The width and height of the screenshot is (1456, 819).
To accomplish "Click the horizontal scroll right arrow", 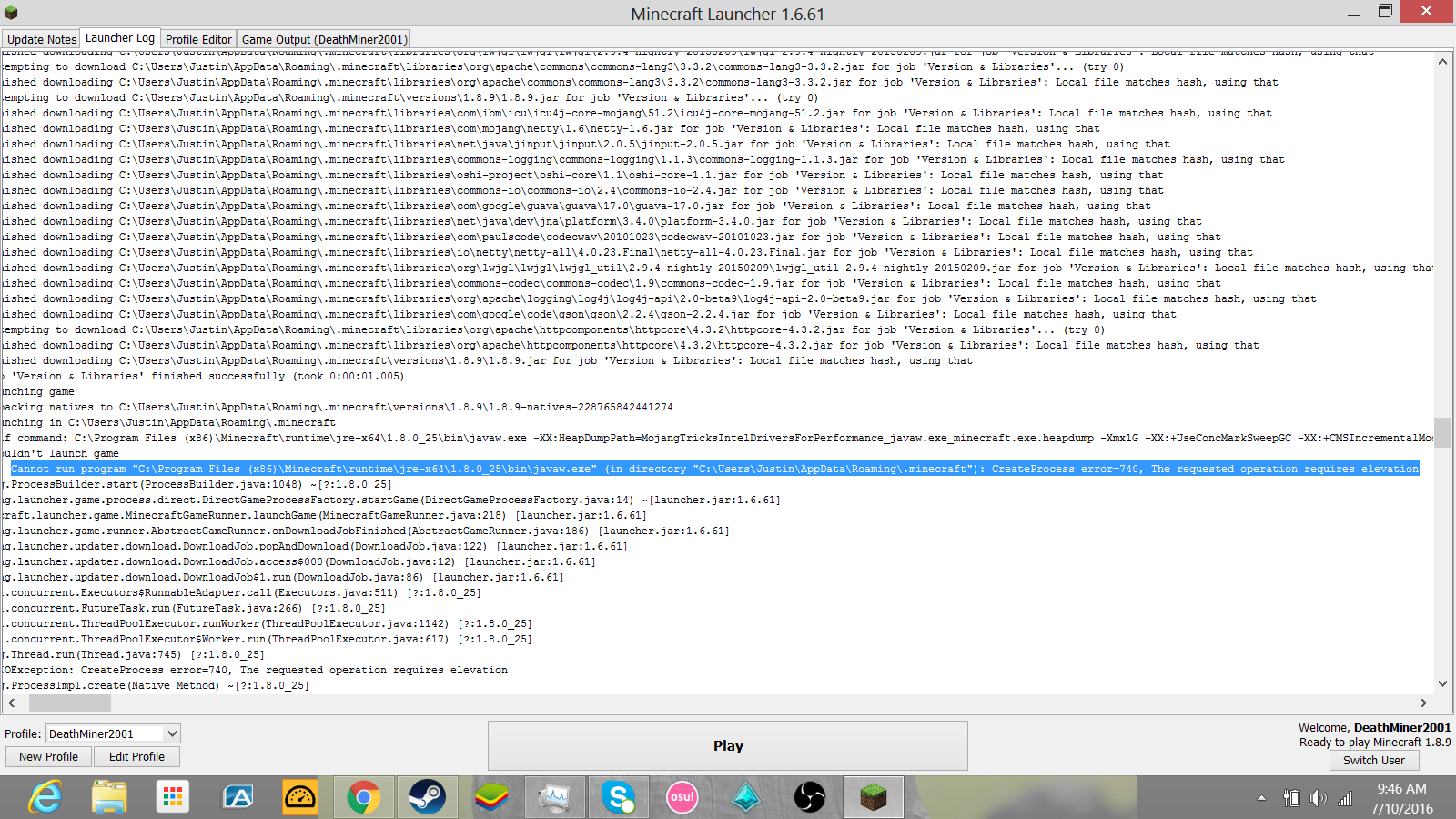I will click(1424, 703).
